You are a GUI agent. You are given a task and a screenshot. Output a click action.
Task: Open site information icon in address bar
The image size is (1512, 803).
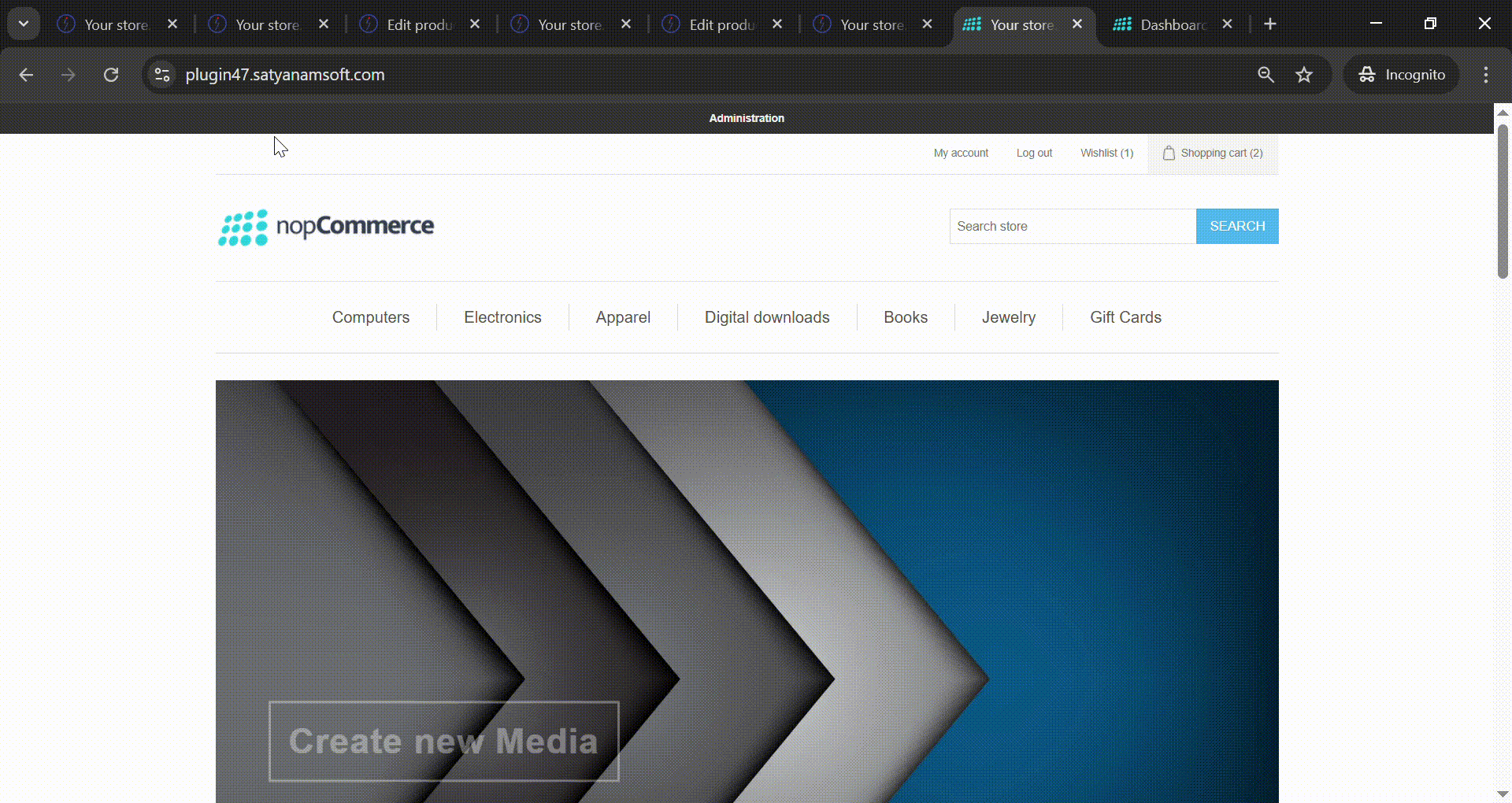pyautogui.click(x=162, y=75)
